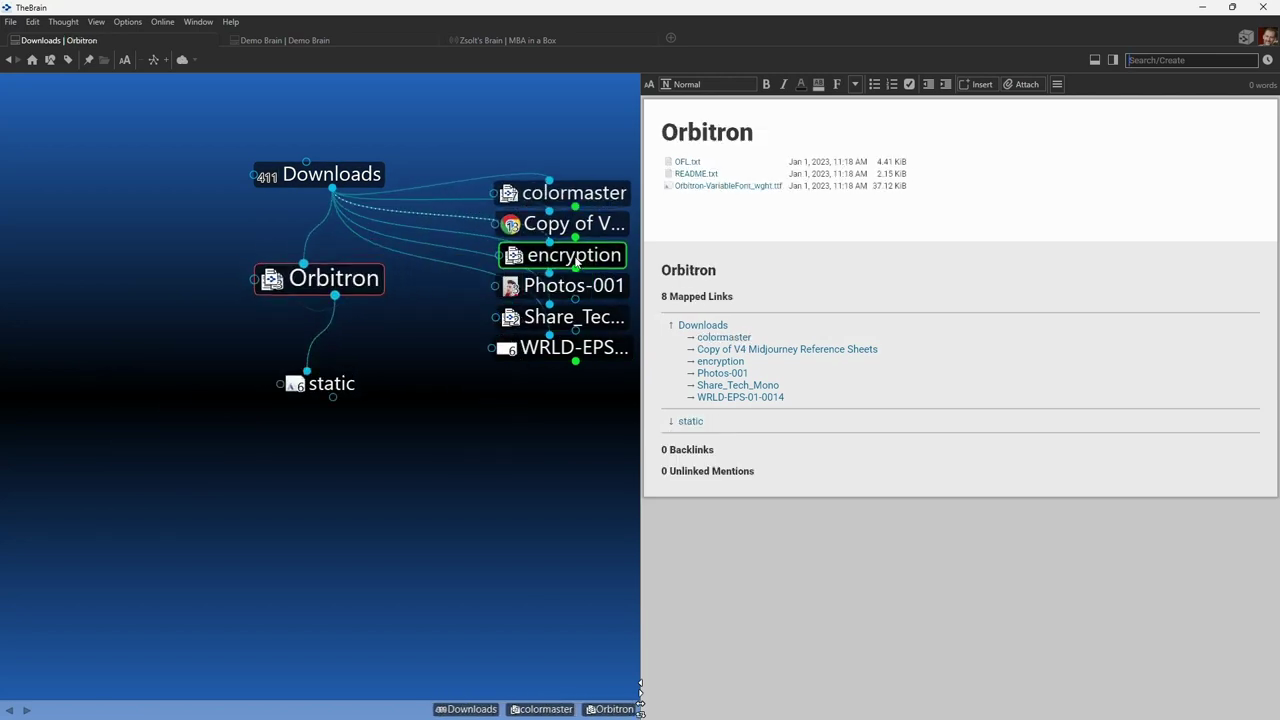Open the extra formatting options dropdown
Image resolution: width=1280 pixels, height=720 pixels.
coord(855,85)
